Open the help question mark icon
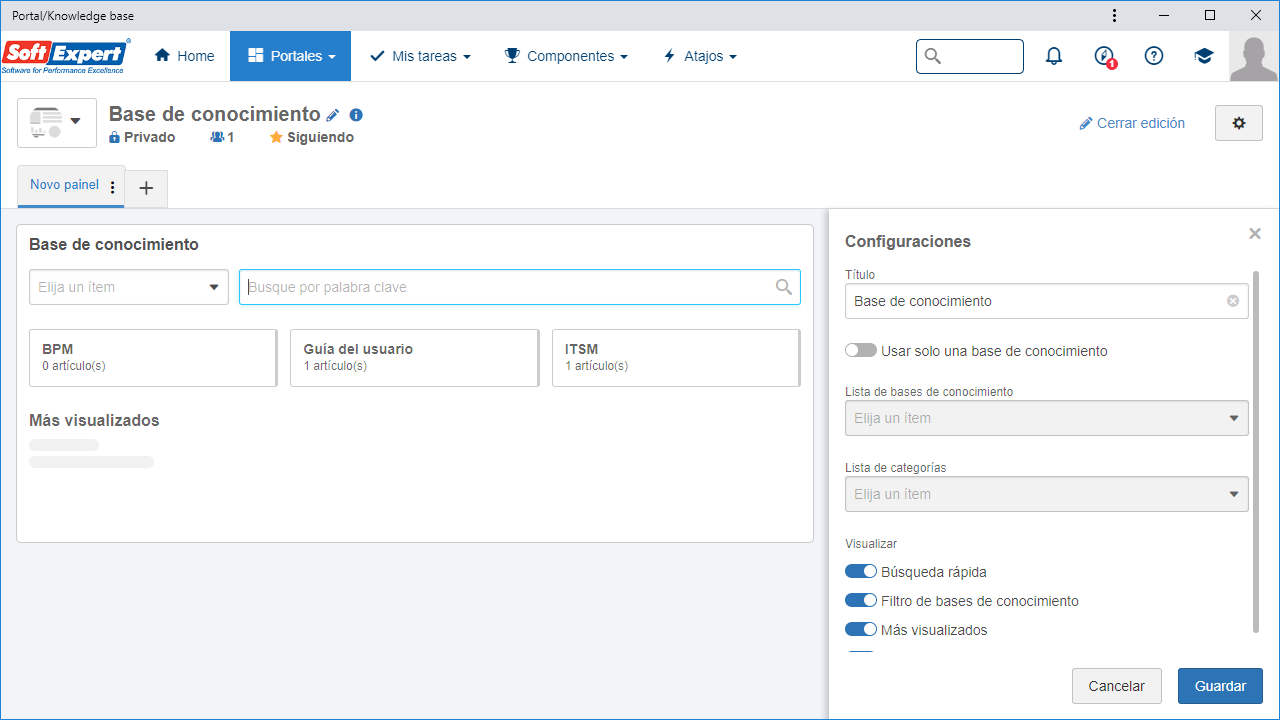The height and width of the screenshot is (720, 1280). pyautogui.click(x=1154, y=56)
